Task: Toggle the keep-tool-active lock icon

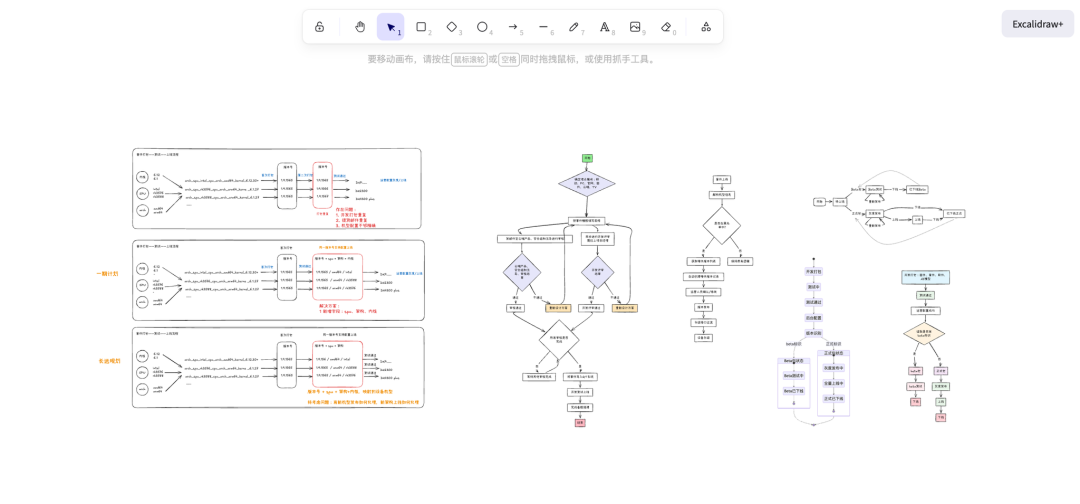Action: point(319,27)
